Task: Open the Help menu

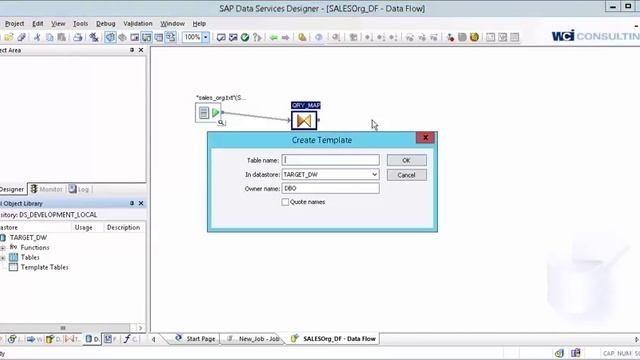Action: 199,24
